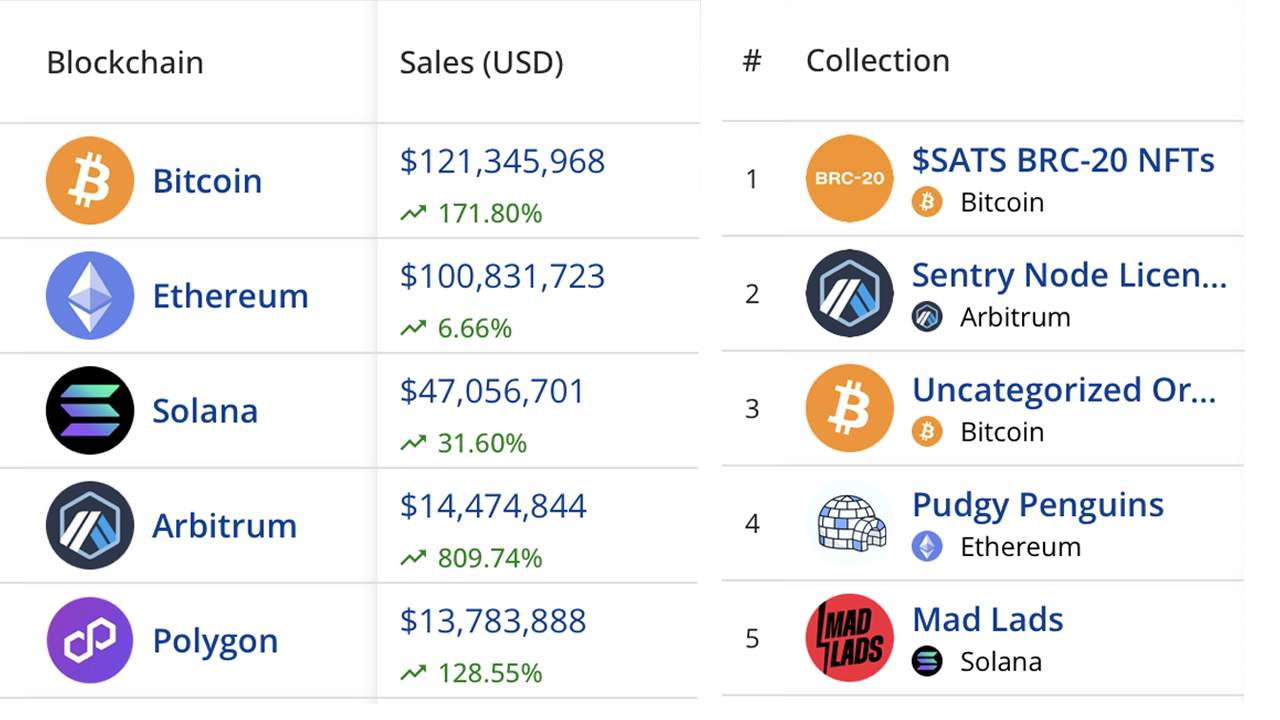Click the Polygon blockchain name link
The width and height of the screenshot is (1280, 720).
[214, 640]
